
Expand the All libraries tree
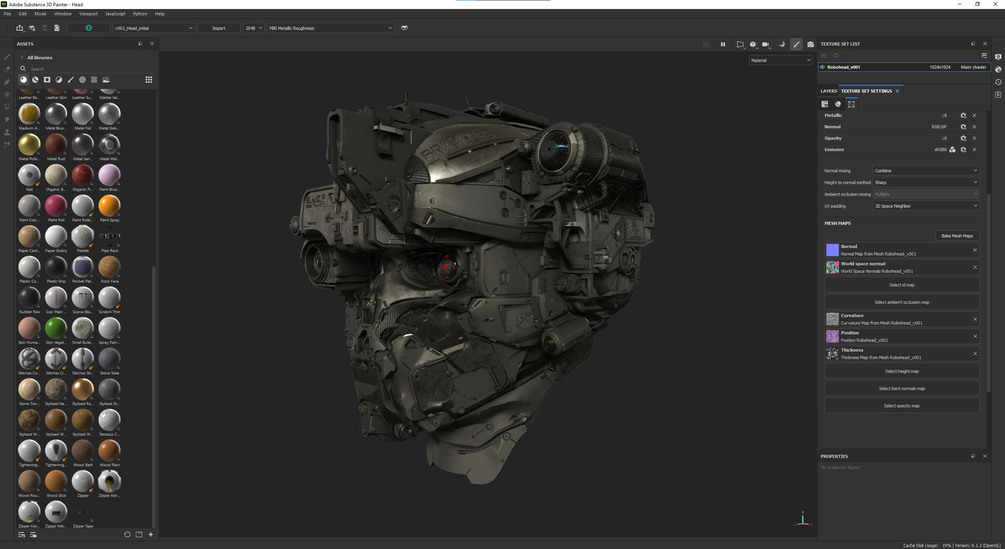pos(22,58)
